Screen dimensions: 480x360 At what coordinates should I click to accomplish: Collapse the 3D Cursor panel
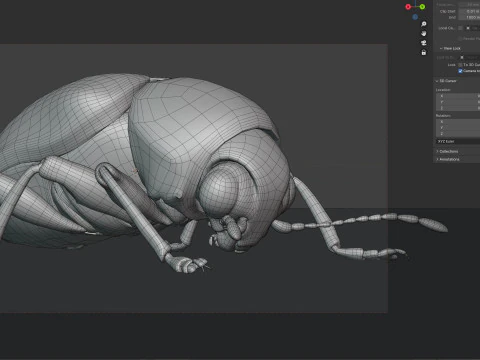[446, 81]
